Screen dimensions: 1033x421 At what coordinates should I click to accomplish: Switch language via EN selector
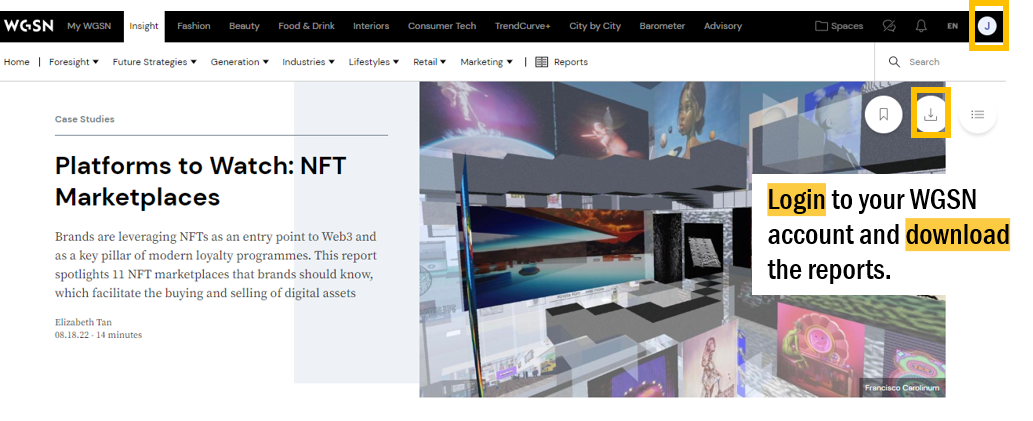[x=953, y=26]
